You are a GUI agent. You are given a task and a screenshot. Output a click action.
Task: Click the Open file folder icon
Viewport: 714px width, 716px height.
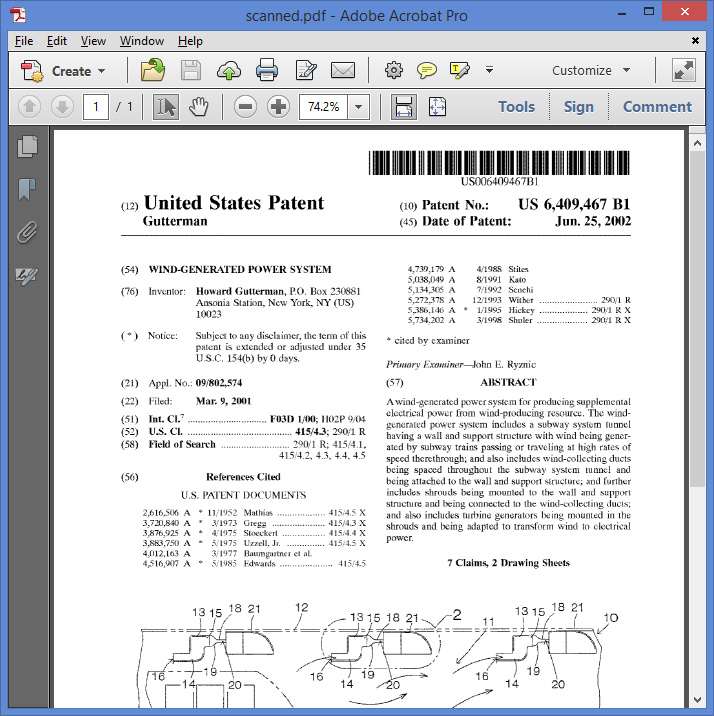click(153, 71)
